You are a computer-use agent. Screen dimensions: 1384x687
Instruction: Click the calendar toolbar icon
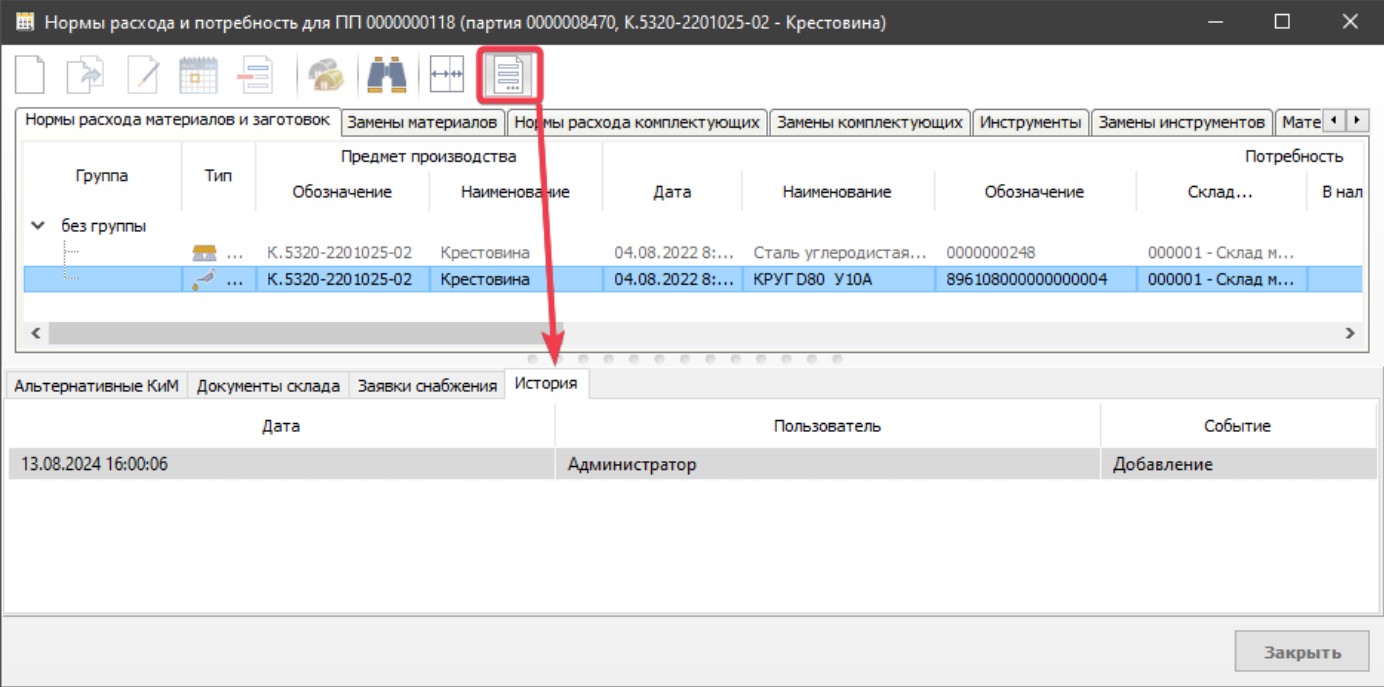tap(198, 76)
